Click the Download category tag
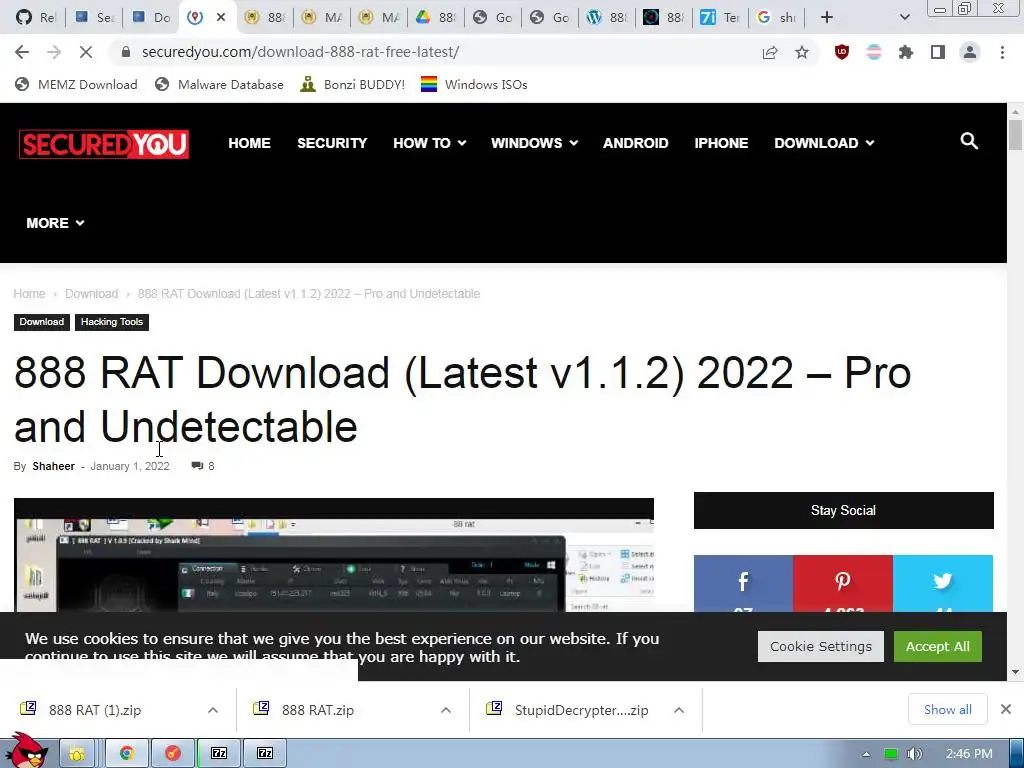This screenshot has height=768, width=1024. coord(42,322)
